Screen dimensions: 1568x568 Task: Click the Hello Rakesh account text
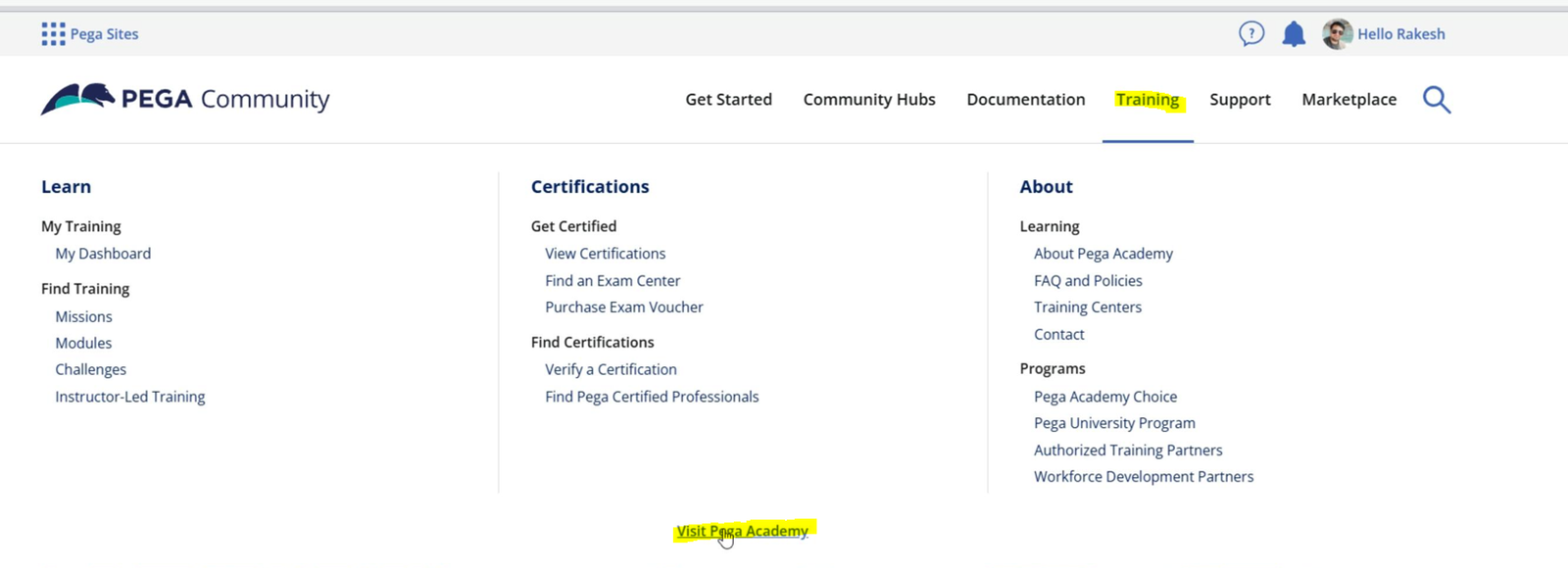1400,34
